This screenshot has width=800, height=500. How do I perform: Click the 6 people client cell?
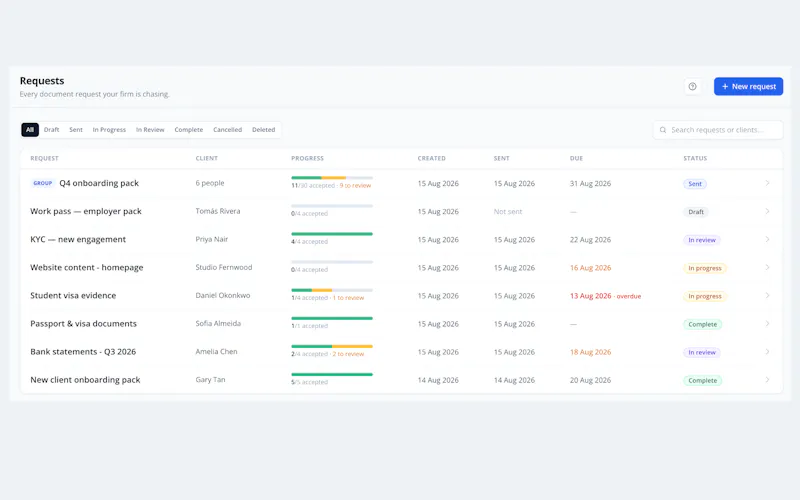point(210,183)
